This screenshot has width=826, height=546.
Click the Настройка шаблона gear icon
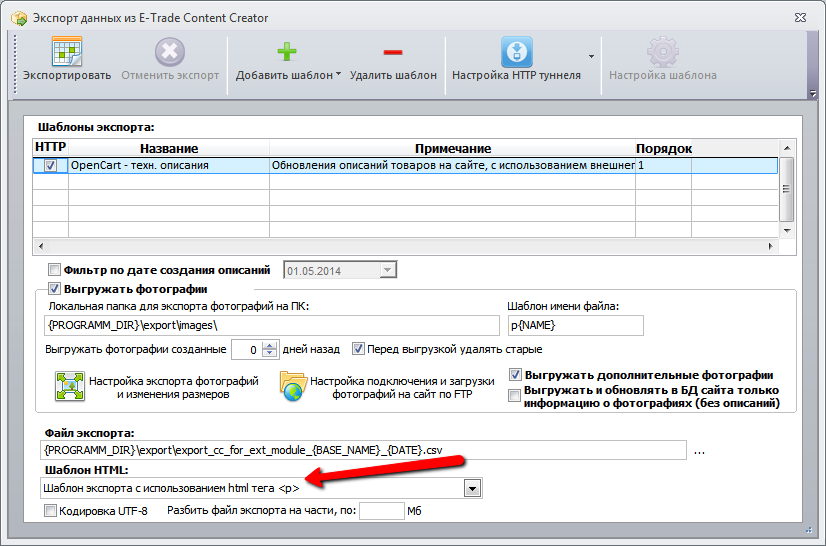click(x=663, y=52)
